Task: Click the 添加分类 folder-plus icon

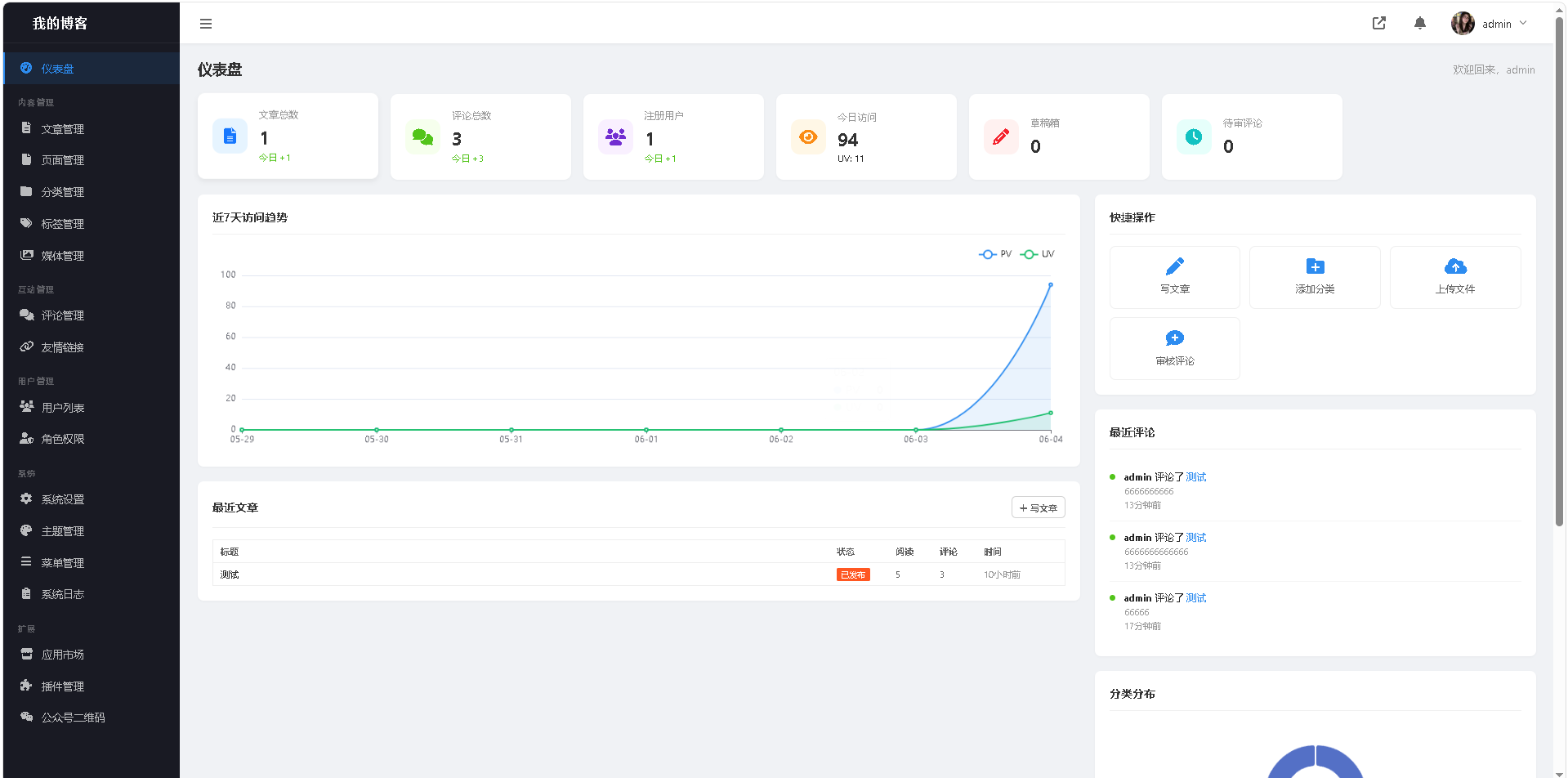Action: [1316, 266]
